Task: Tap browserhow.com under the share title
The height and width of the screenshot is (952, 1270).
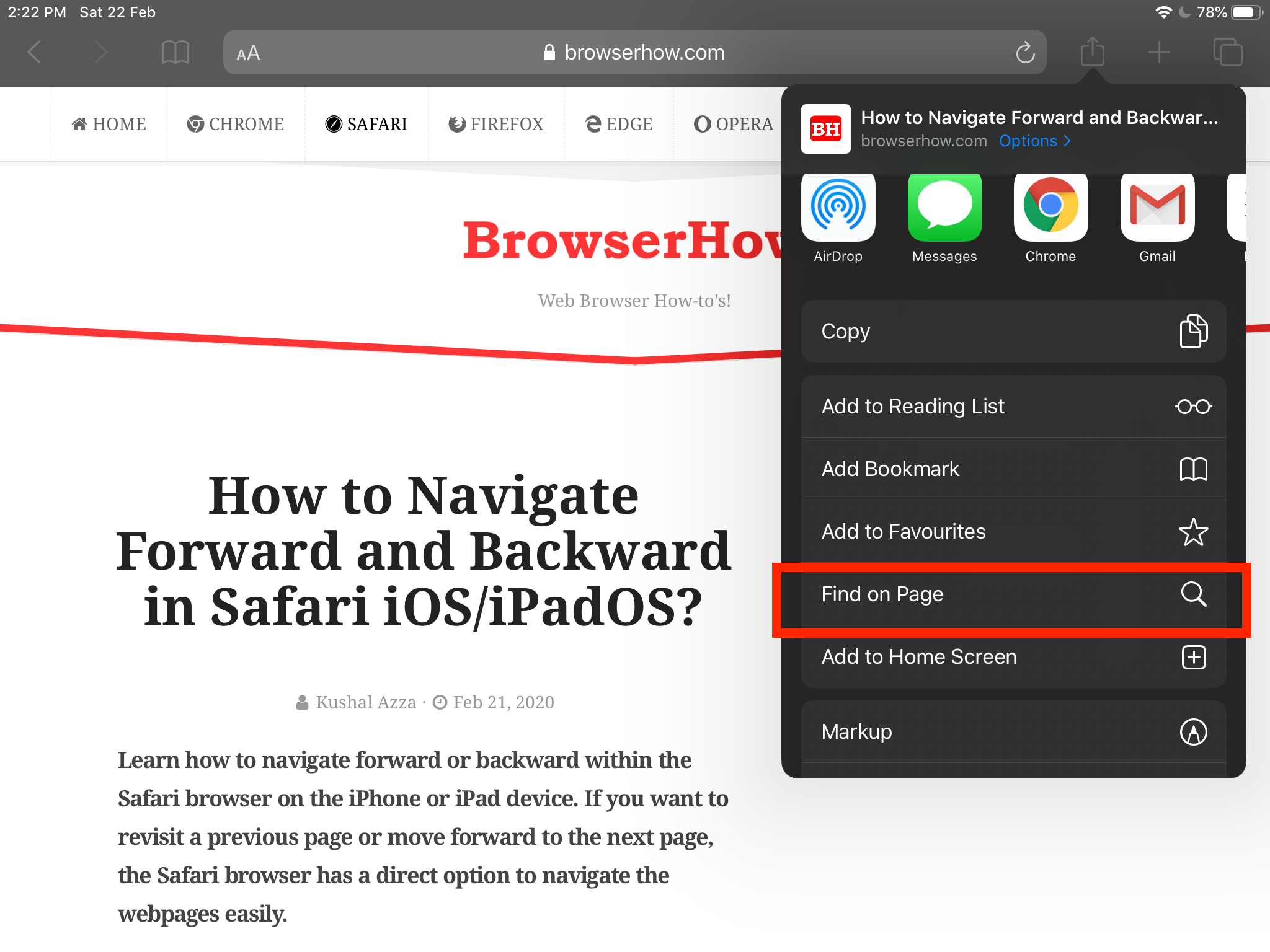Action: click(924, 141)
